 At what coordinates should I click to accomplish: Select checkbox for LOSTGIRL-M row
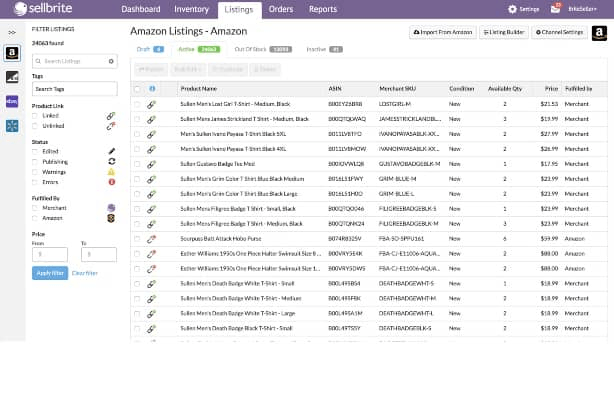[137, 104]
